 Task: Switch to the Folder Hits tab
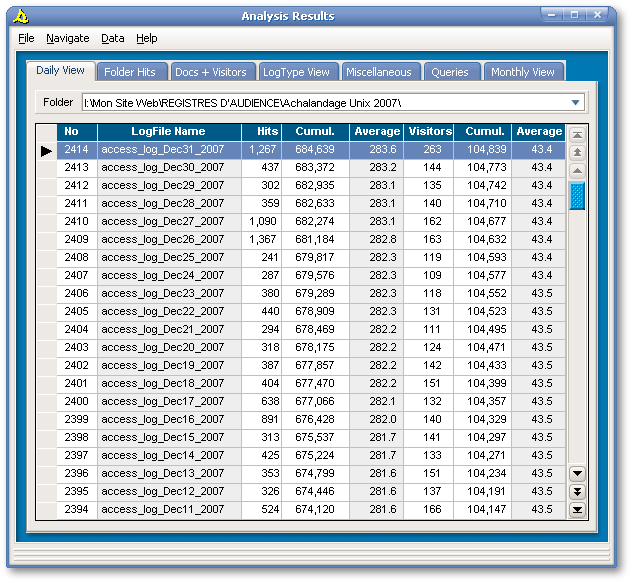pyautogui.click(x=130, y=72)
